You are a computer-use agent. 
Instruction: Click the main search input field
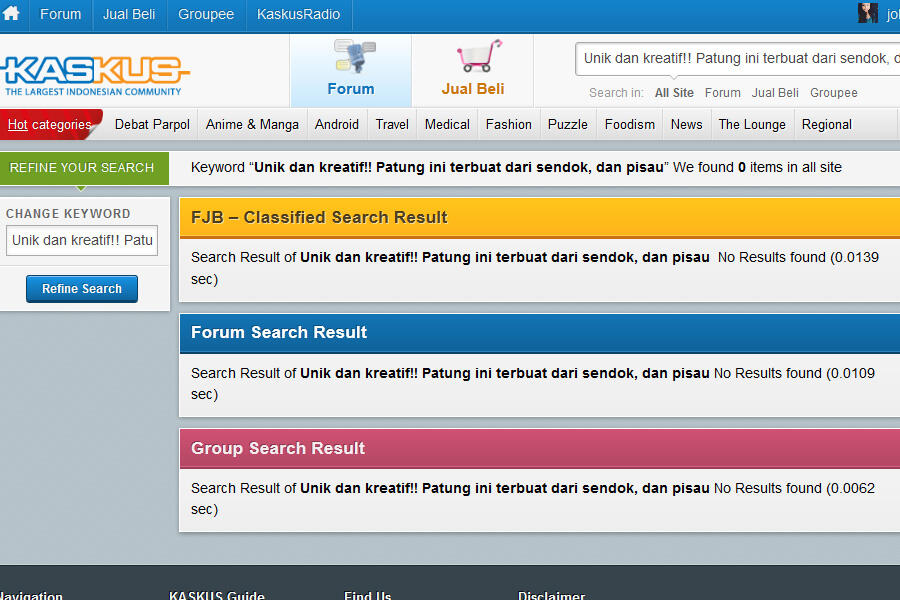pos(738,59)
